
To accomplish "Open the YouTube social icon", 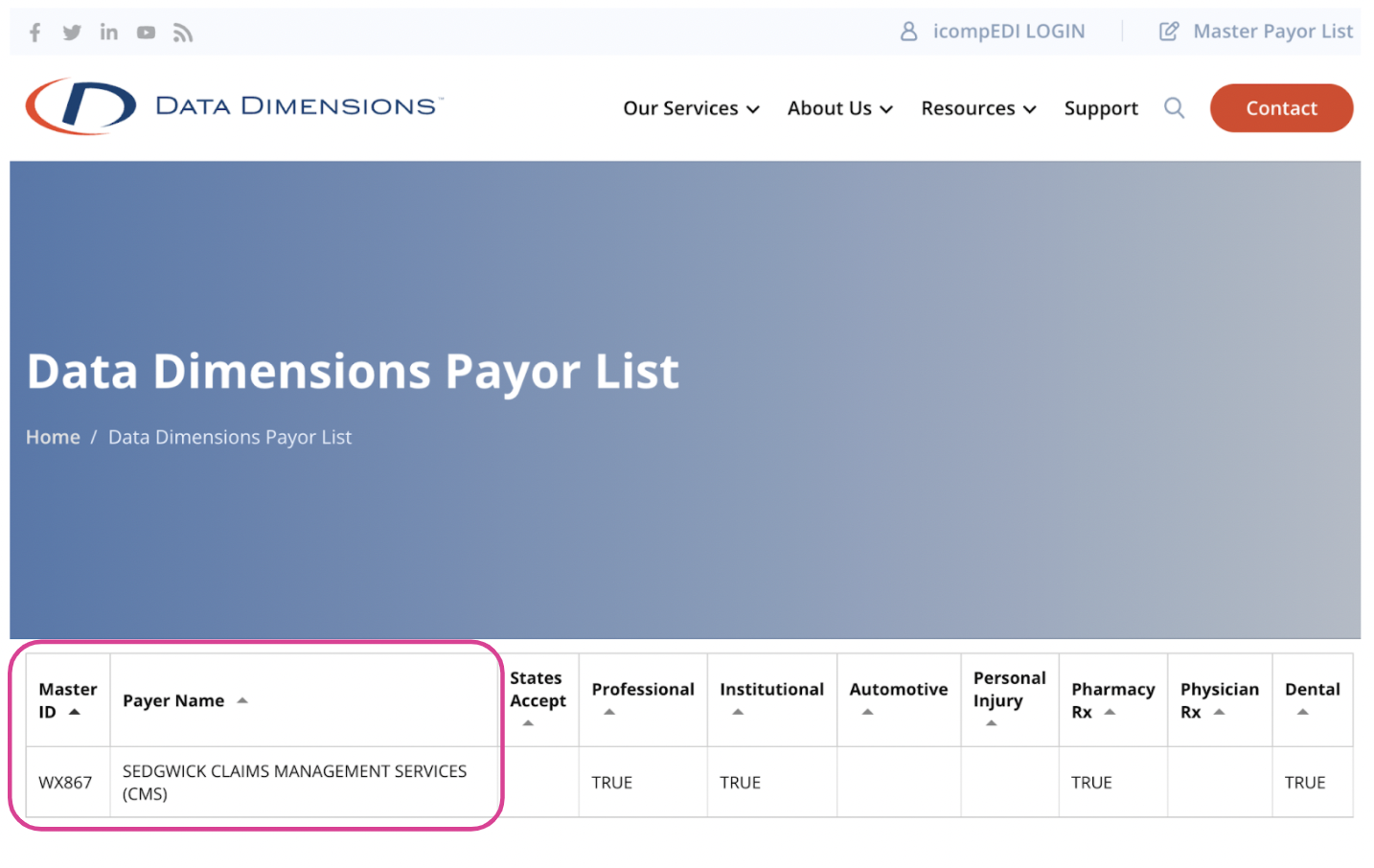I will pyautogui.click(x=146, y=33).
